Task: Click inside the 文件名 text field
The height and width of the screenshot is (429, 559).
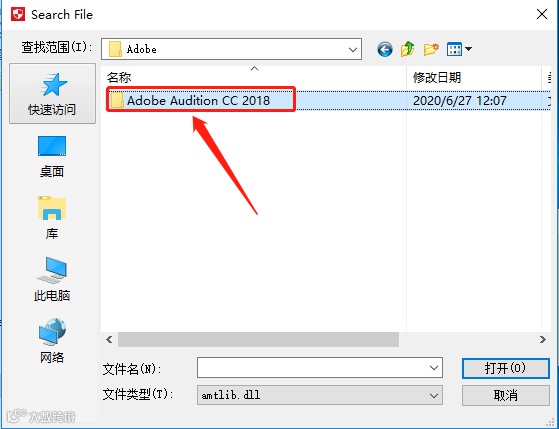Action: (x=312, y=368)
